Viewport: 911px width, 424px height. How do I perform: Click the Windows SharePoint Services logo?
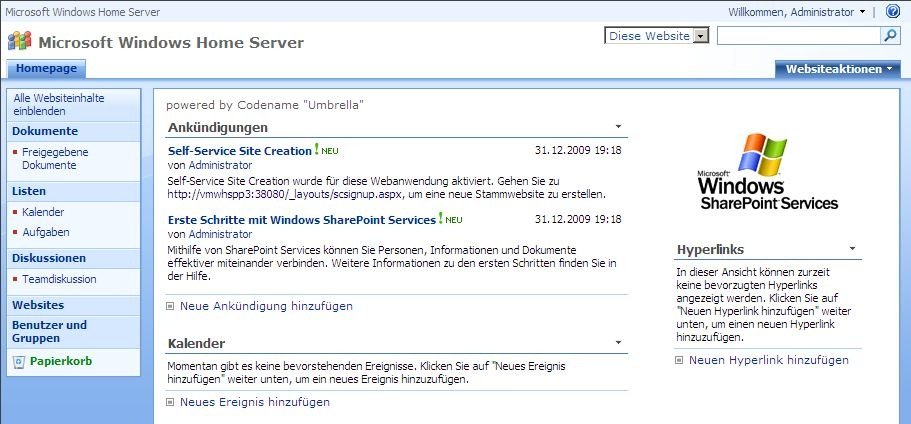click(767, 172)
